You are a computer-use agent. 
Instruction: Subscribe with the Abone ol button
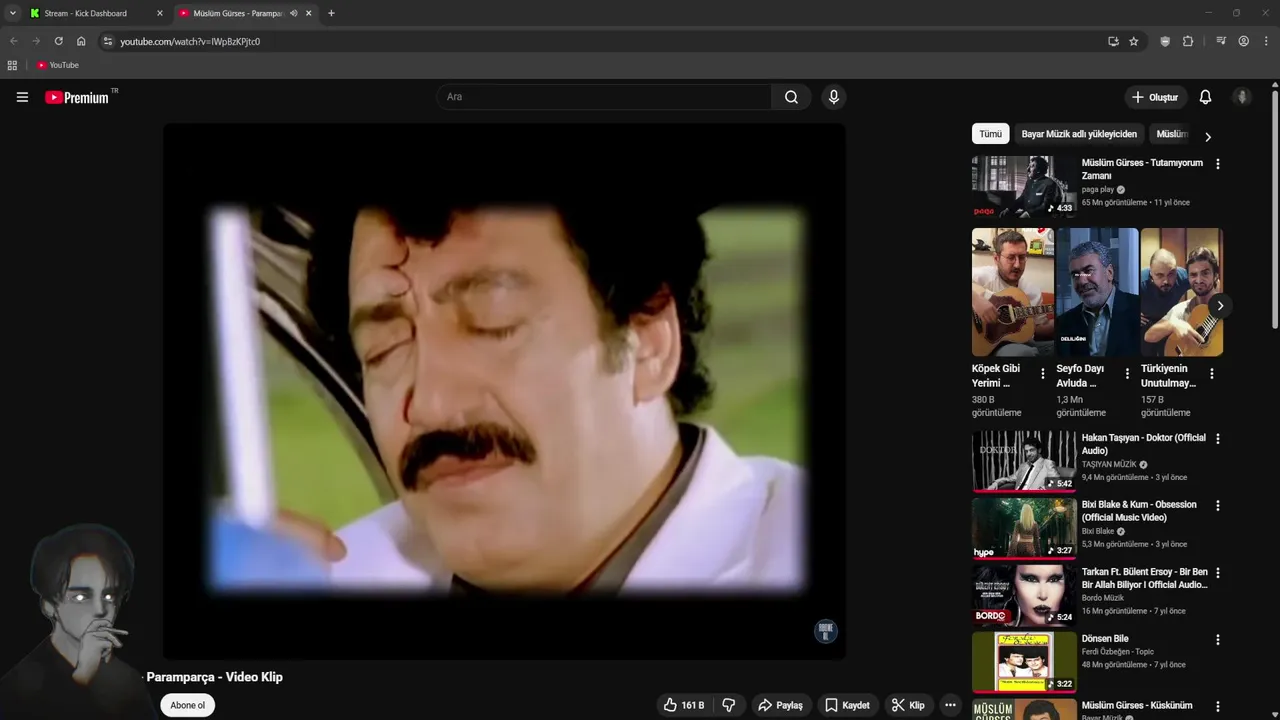click(x=187, y=705)
